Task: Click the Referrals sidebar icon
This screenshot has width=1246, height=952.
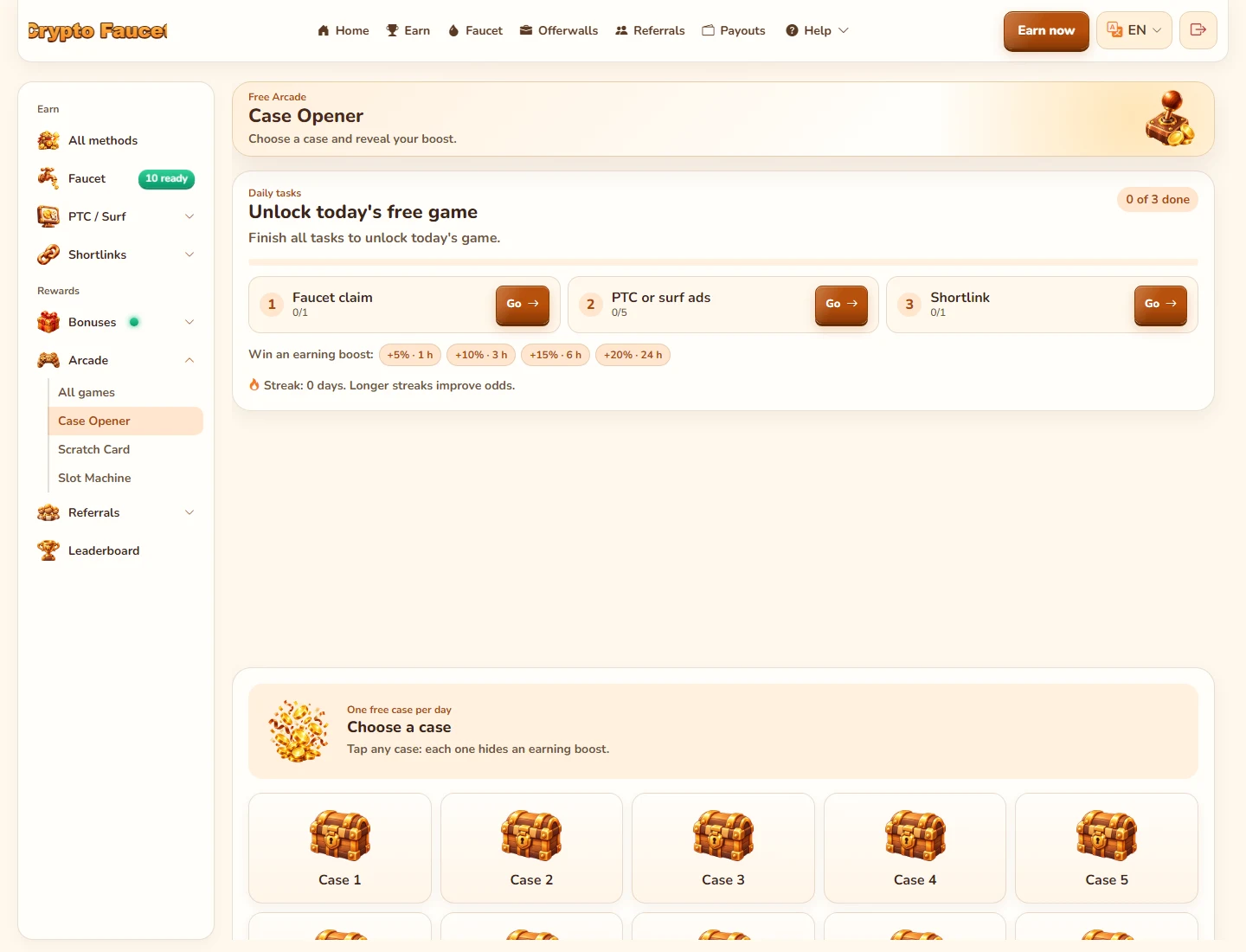Action: coord(48,512)
